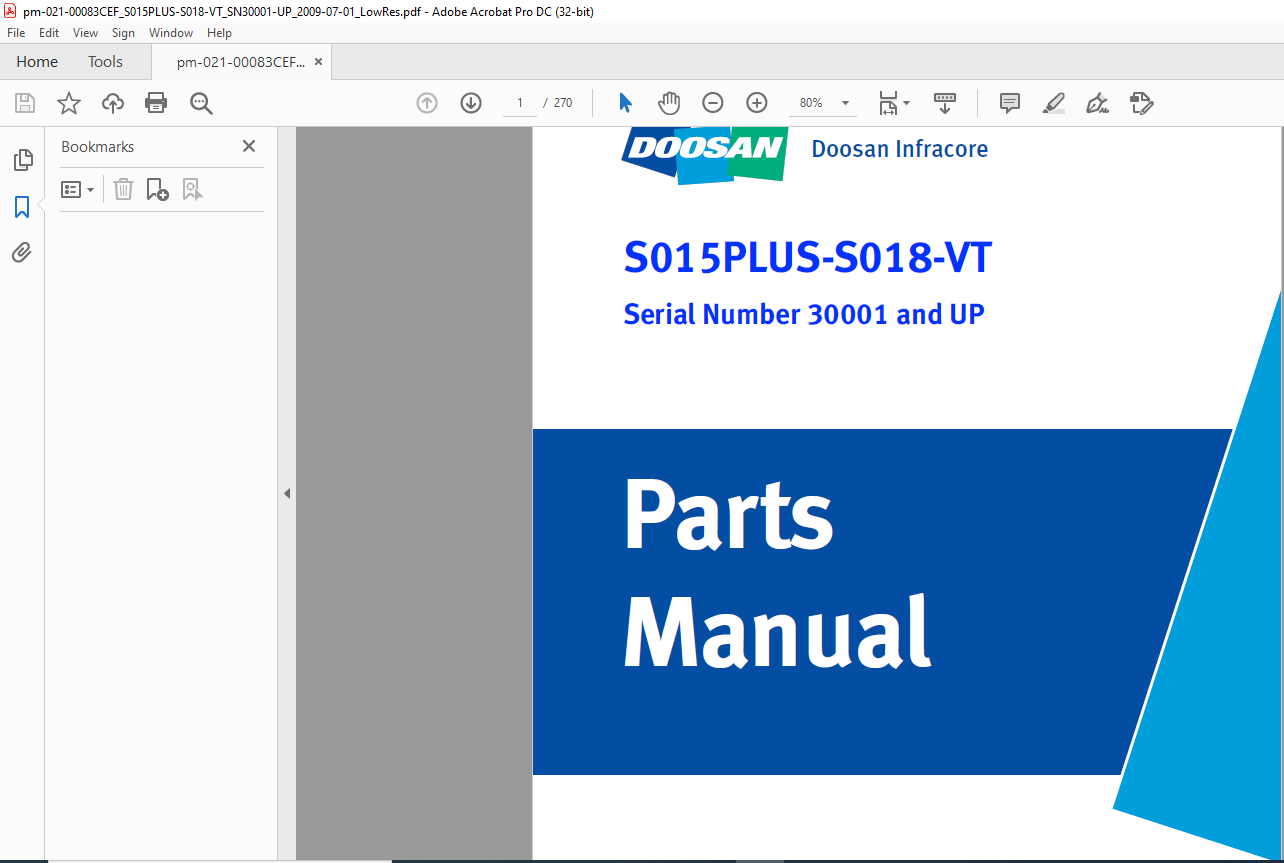This screenshot has height=863, width=1284.
Task: Add a new bookmark icon
Action: [157, 189]
